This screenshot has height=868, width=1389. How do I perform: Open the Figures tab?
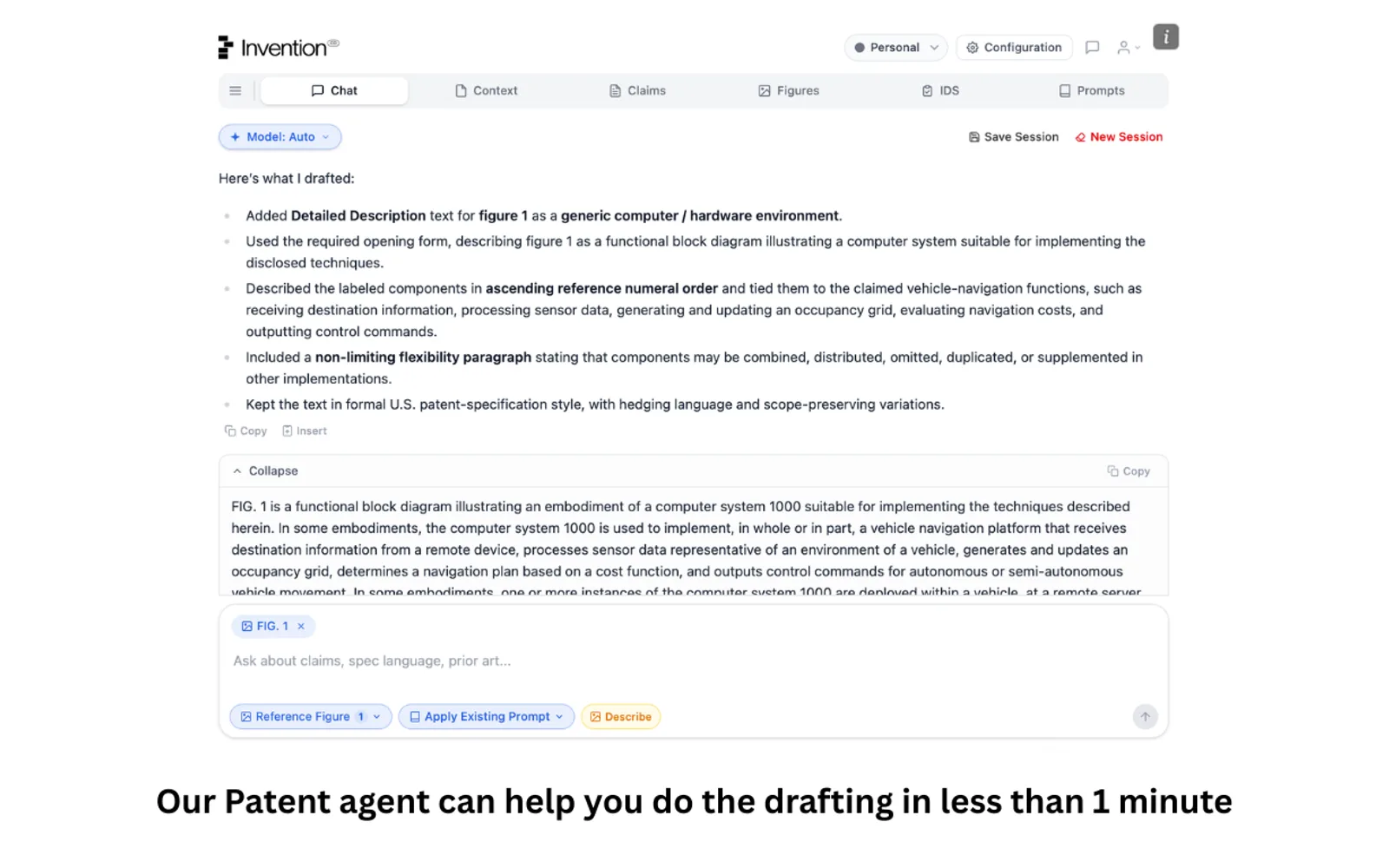(x=788, y=90)
